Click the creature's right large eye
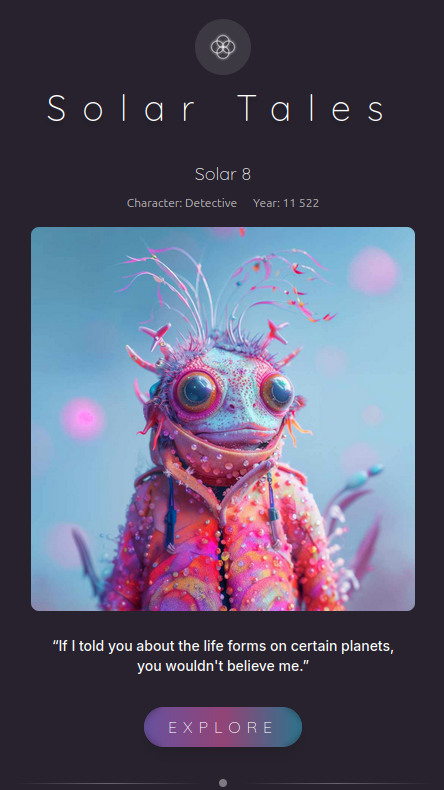Viewport: 444px width, 790px height. click(277, 392)
